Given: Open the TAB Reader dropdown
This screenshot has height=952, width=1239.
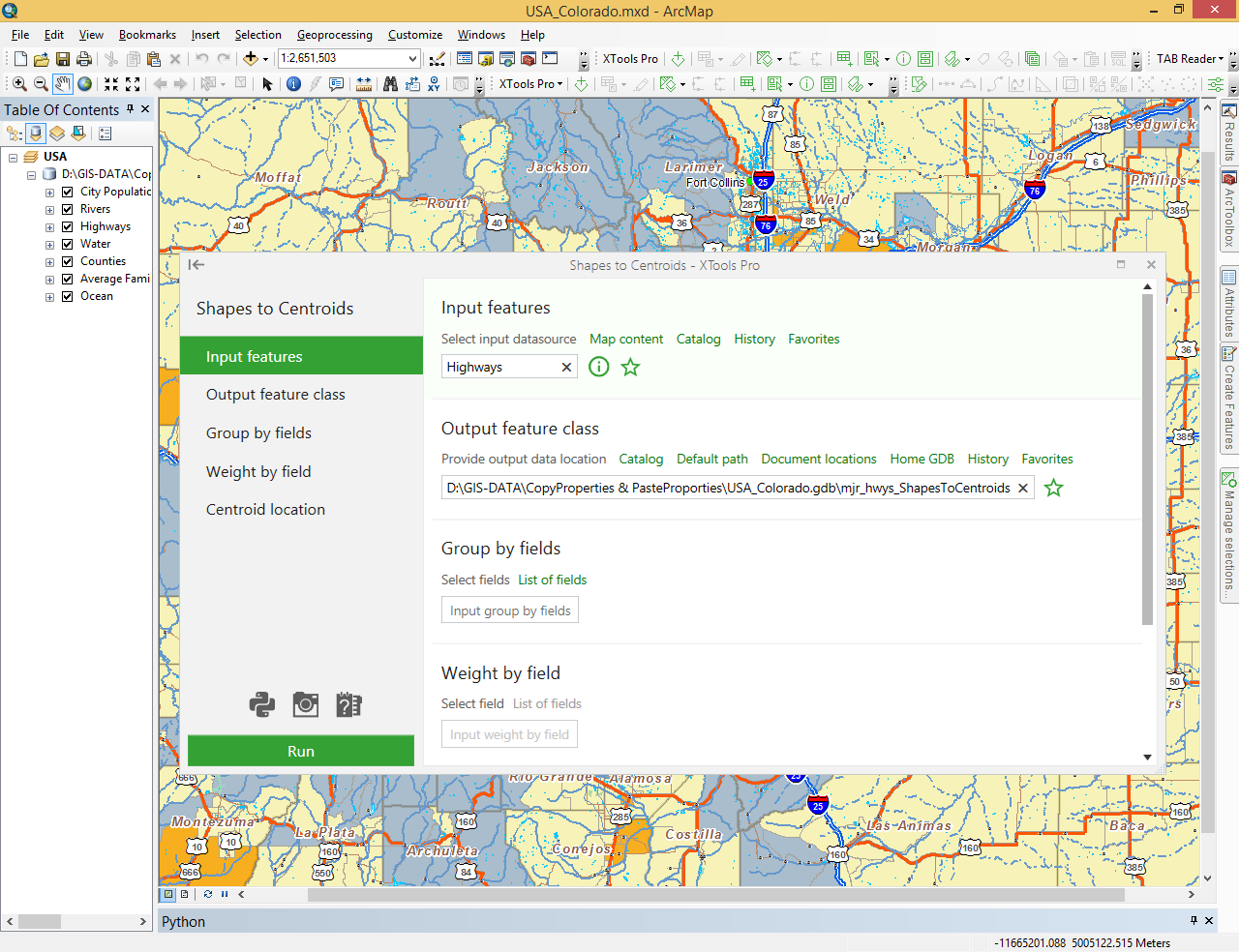Looking at the screenshot, I should 1191,59.
